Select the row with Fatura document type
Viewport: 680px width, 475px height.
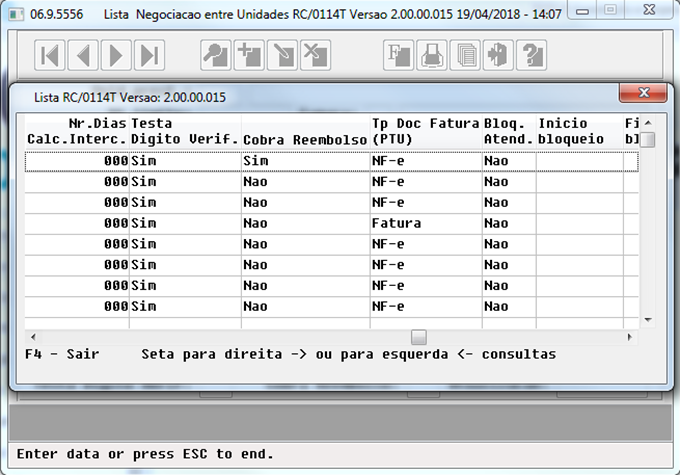pyautogui.click(x=397, y=223)
